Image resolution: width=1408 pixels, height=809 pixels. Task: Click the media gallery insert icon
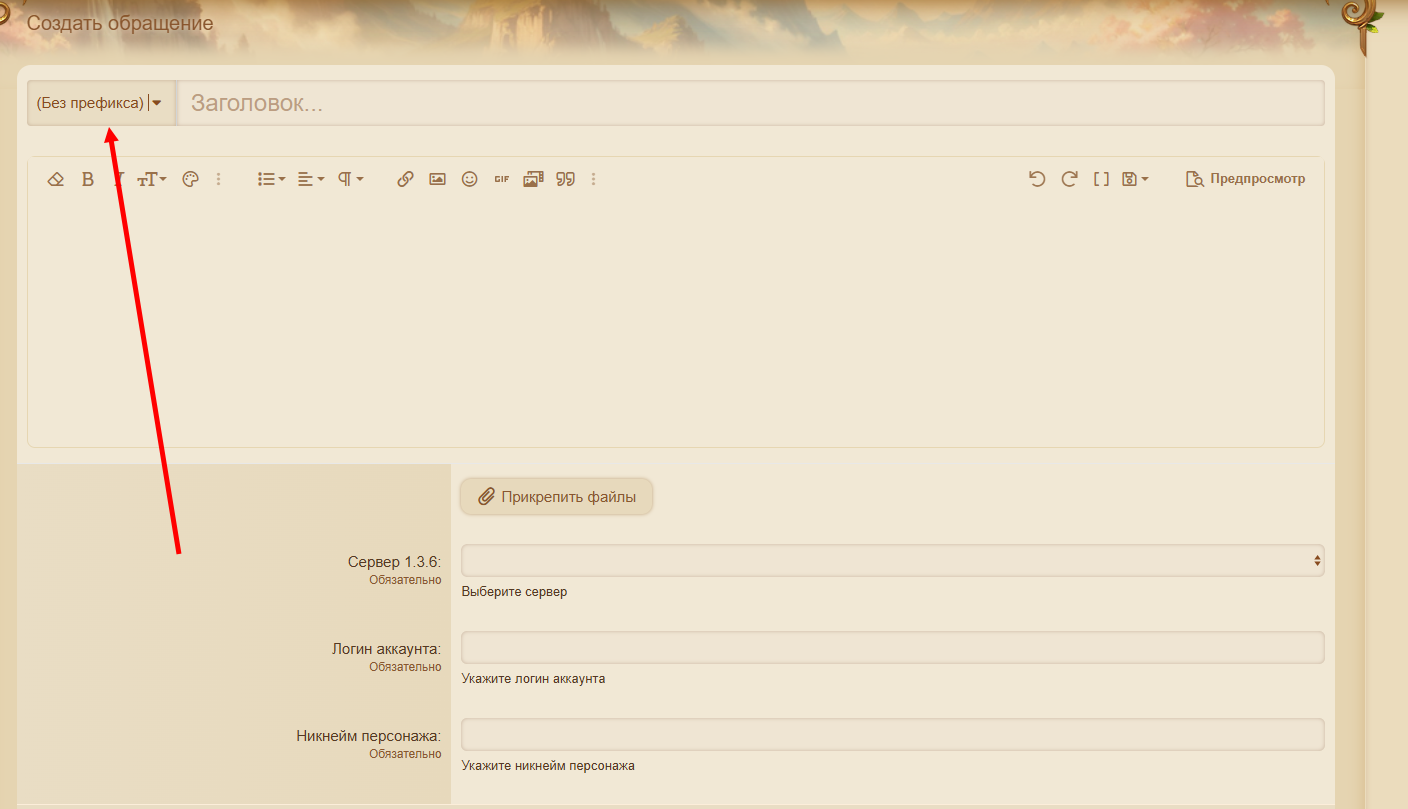[533, 179]
